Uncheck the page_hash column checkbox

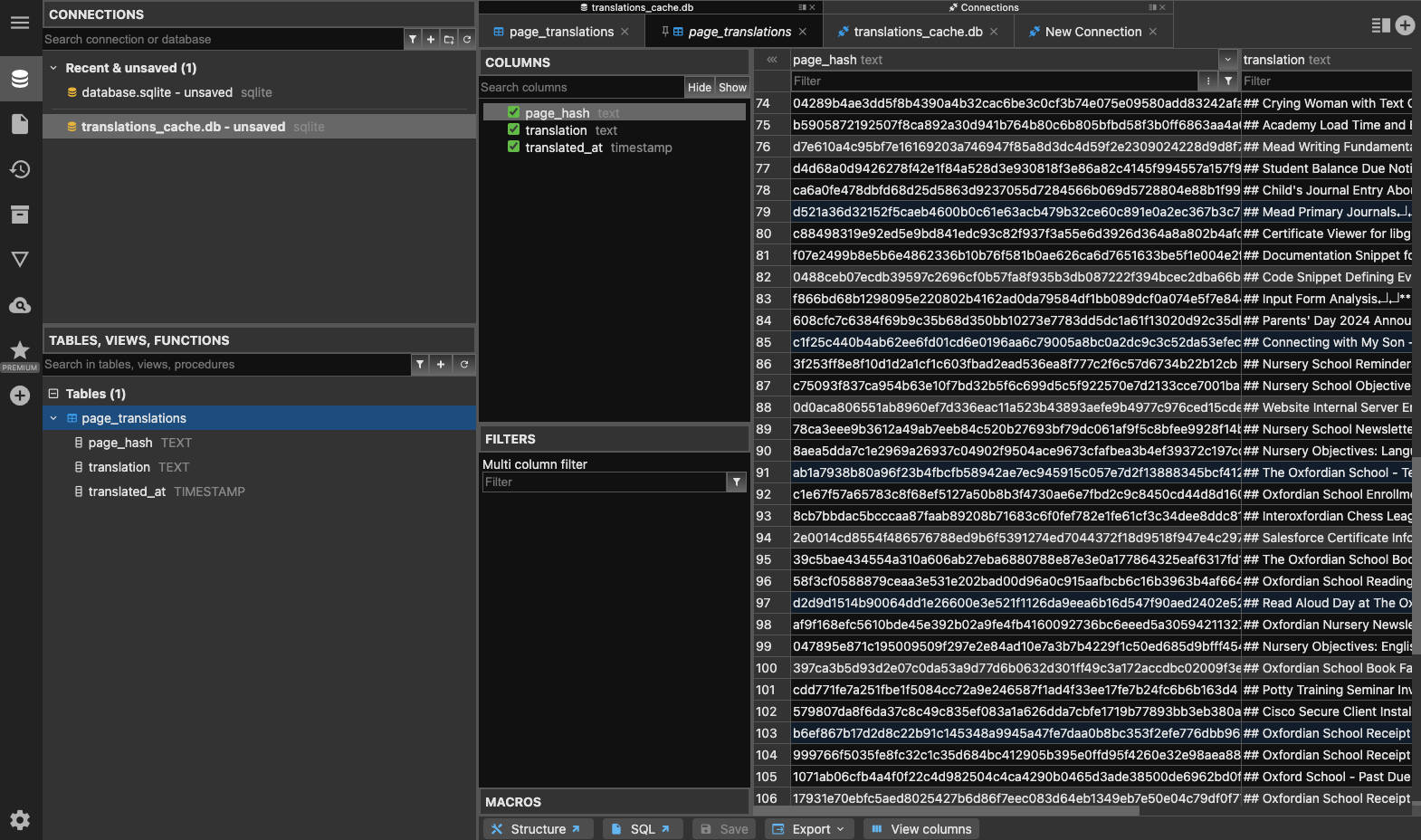pos(513,112)
